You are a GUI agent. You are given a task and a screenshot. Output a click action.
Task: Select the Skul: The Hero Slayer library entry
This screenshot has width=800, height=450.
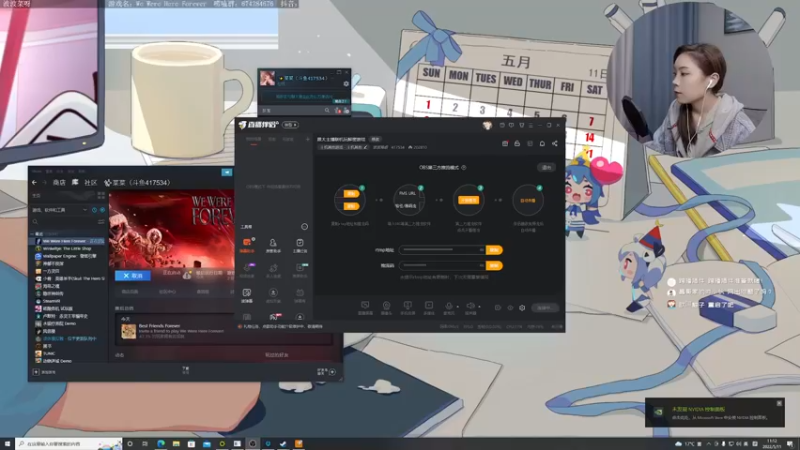click(x=72, y=279)
